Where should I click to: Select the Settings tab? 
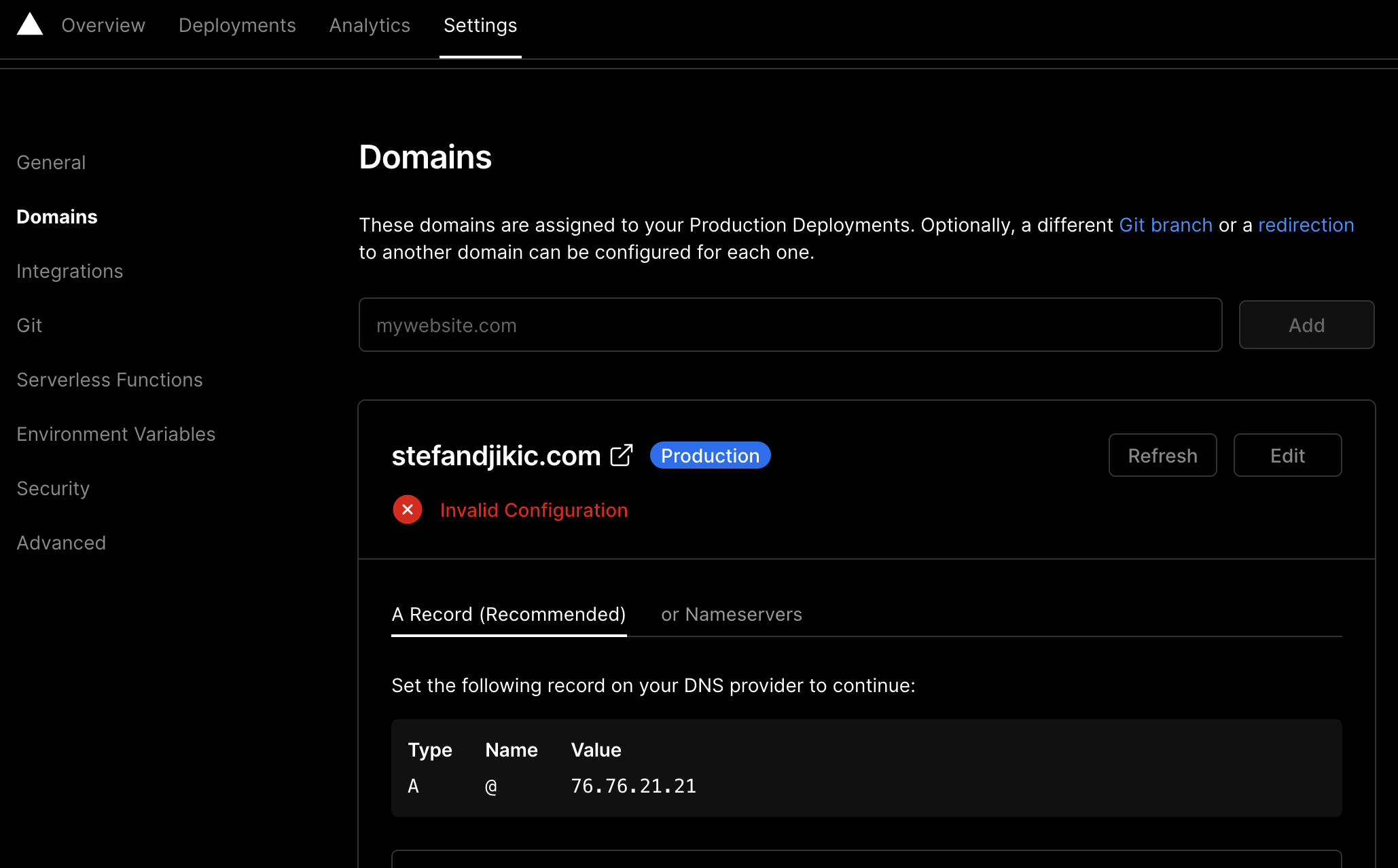(x=480, y=25)
